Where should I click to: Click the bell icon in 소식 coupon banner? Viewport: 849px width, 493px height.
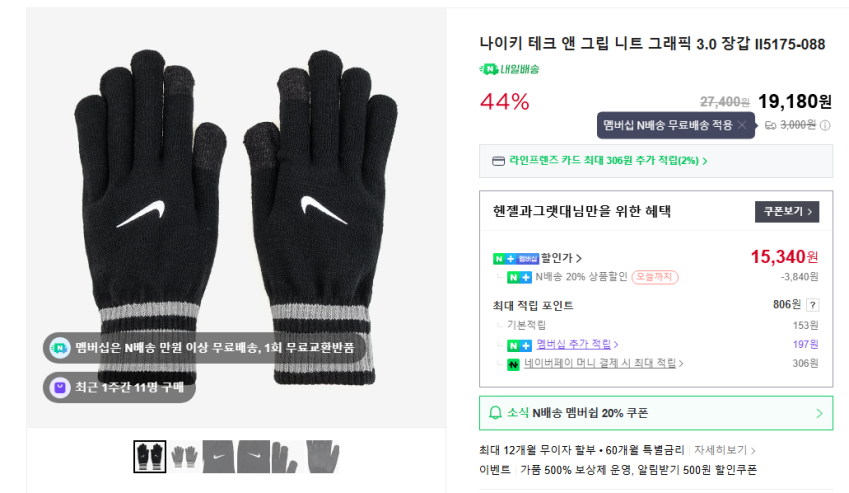495,412
